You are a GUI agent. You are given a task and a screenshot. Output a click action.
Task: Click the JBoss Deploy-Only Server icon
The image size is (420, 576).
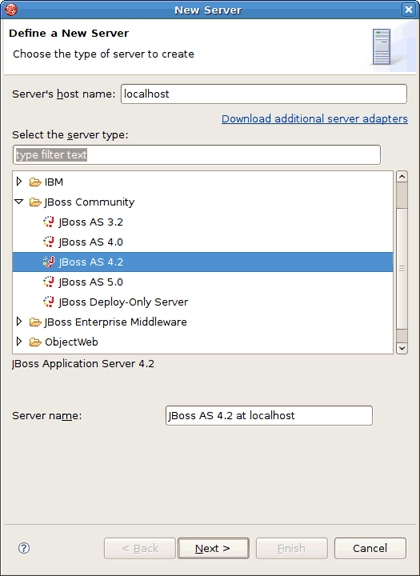point(49,302)
